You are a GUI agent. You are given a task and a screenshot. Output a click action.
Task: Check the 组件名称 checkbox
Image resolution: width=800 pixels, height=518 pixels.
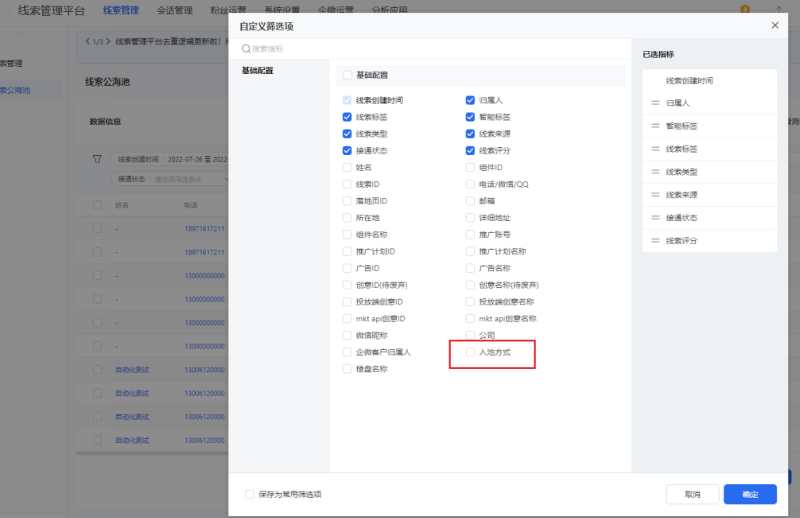pos(347,235)
